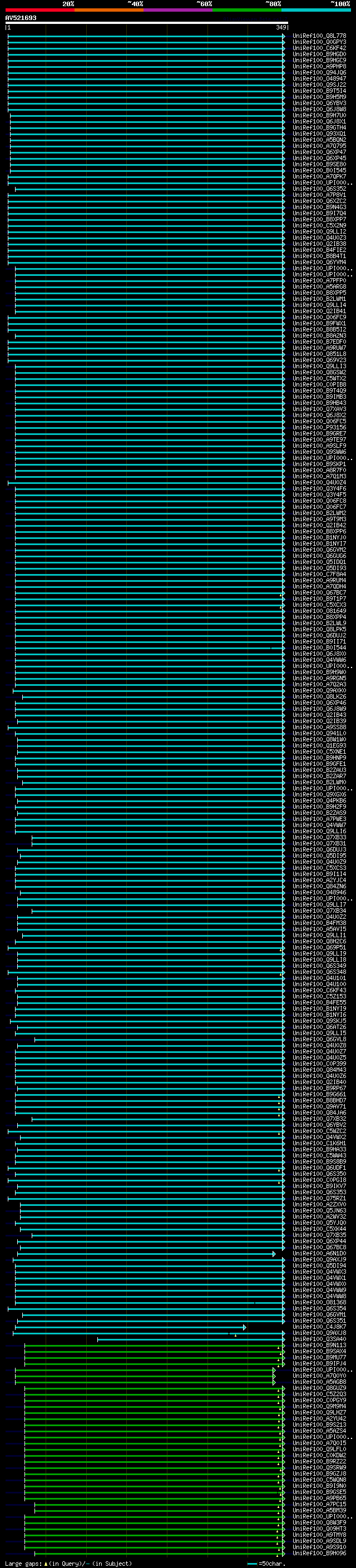Image resolution: width=356 pixels, height=1568 pixels.
Task: Select the UniRef100_Q9LLI2 label
Action: pos(319,231)
